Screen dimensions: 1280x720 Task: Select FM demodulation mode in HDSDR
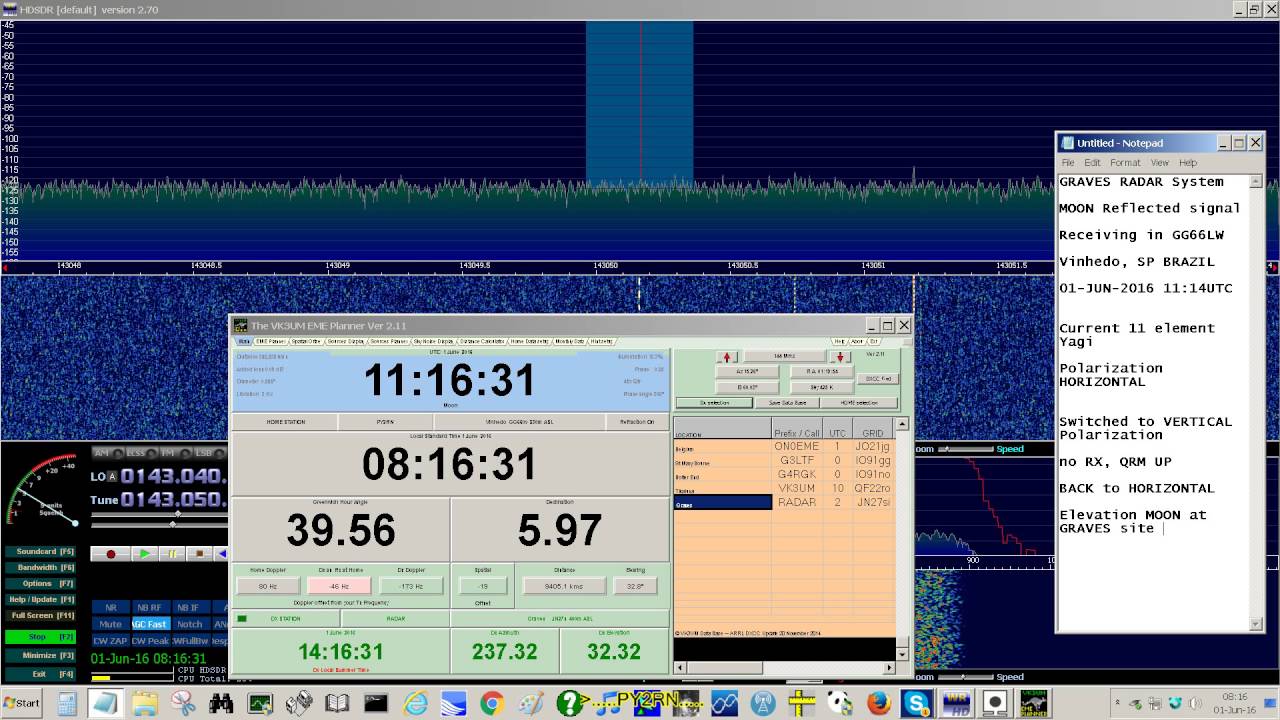[x=174, y=453]
